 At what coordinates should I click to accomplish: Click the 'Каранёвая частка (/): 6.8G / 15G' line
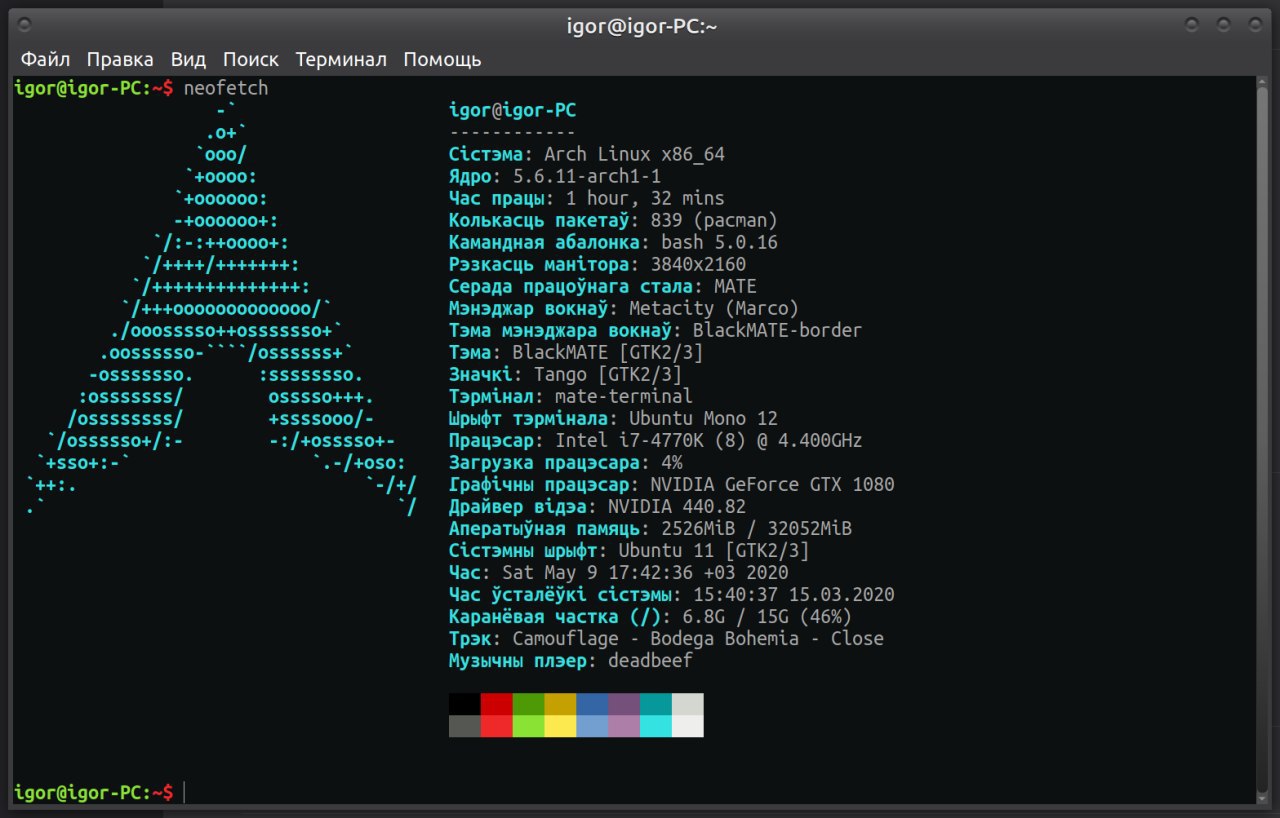[650, 616]
